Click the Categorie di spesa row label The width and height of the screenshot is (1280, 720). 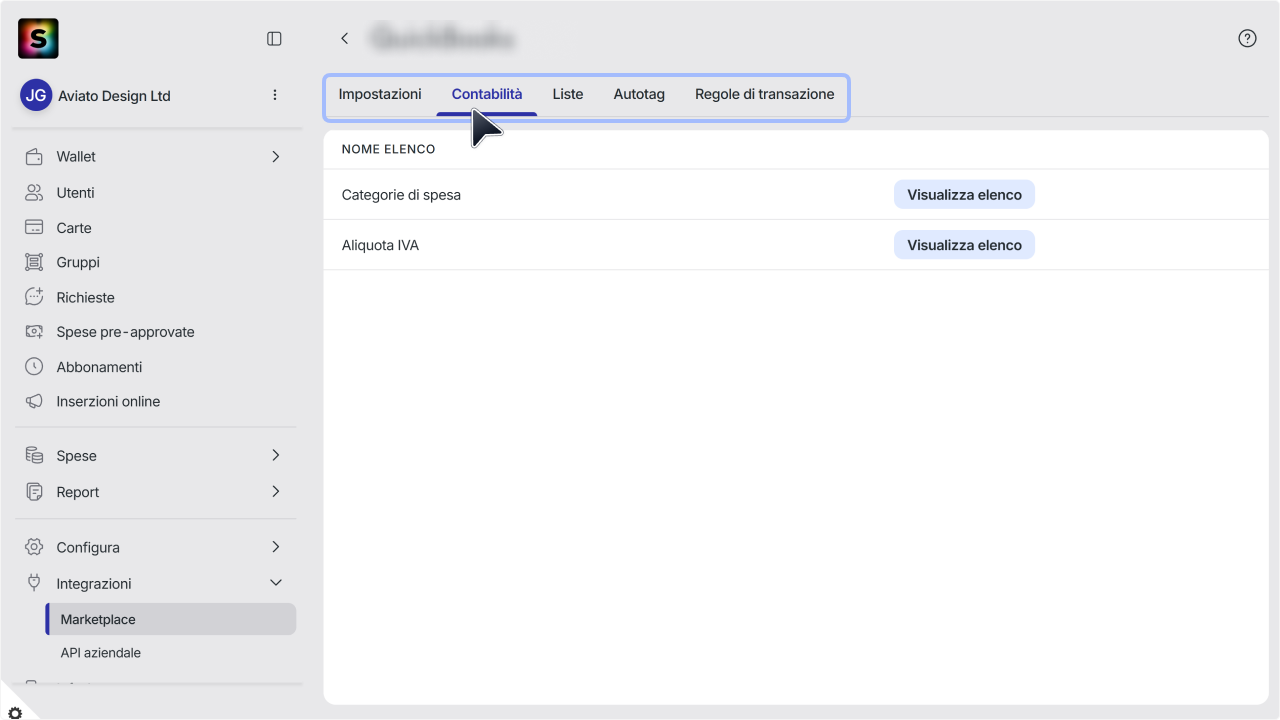401,195
